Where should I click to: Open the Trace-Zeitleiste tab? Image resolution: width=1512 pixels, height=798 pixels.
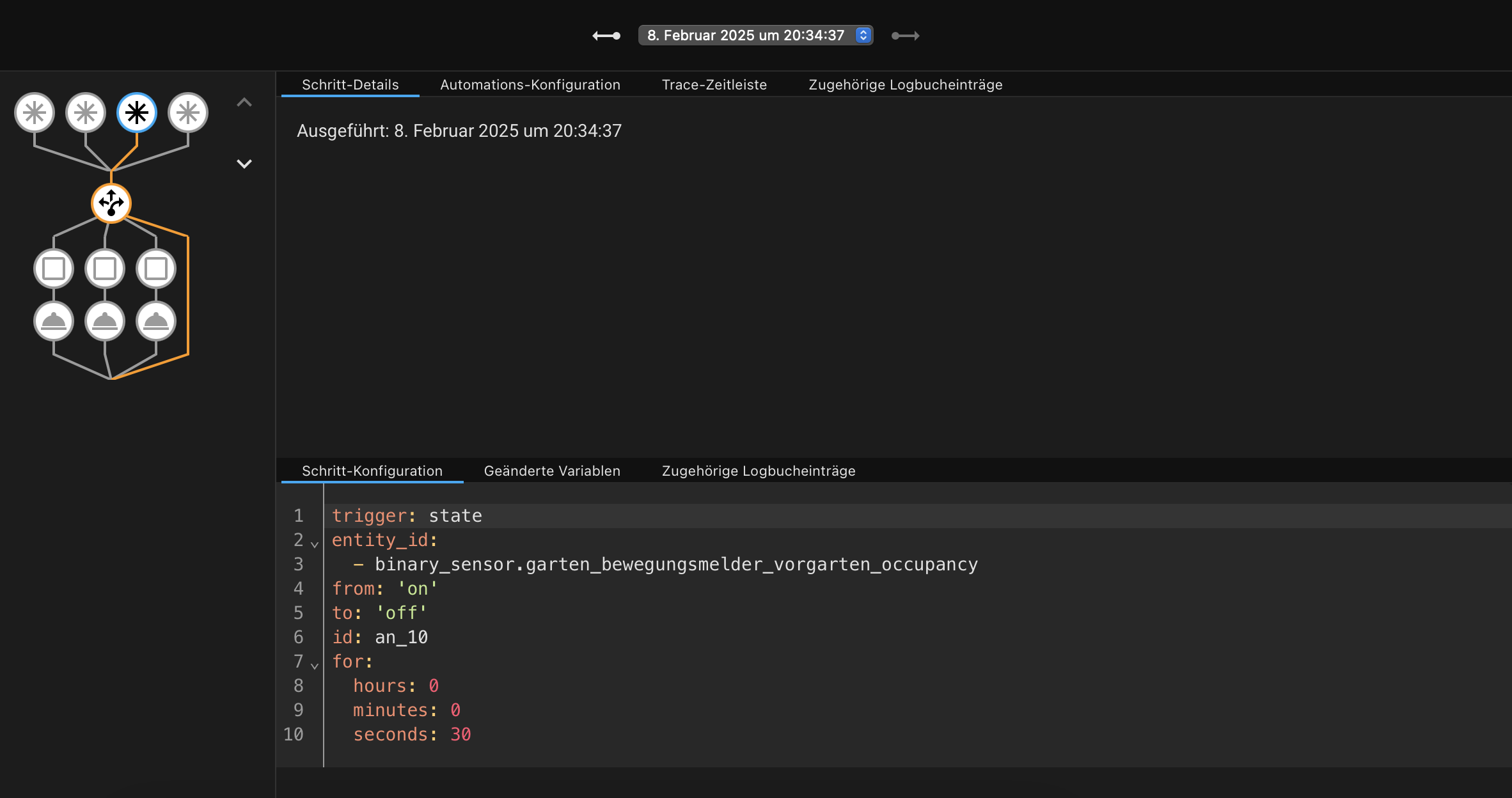coord(714,84)
